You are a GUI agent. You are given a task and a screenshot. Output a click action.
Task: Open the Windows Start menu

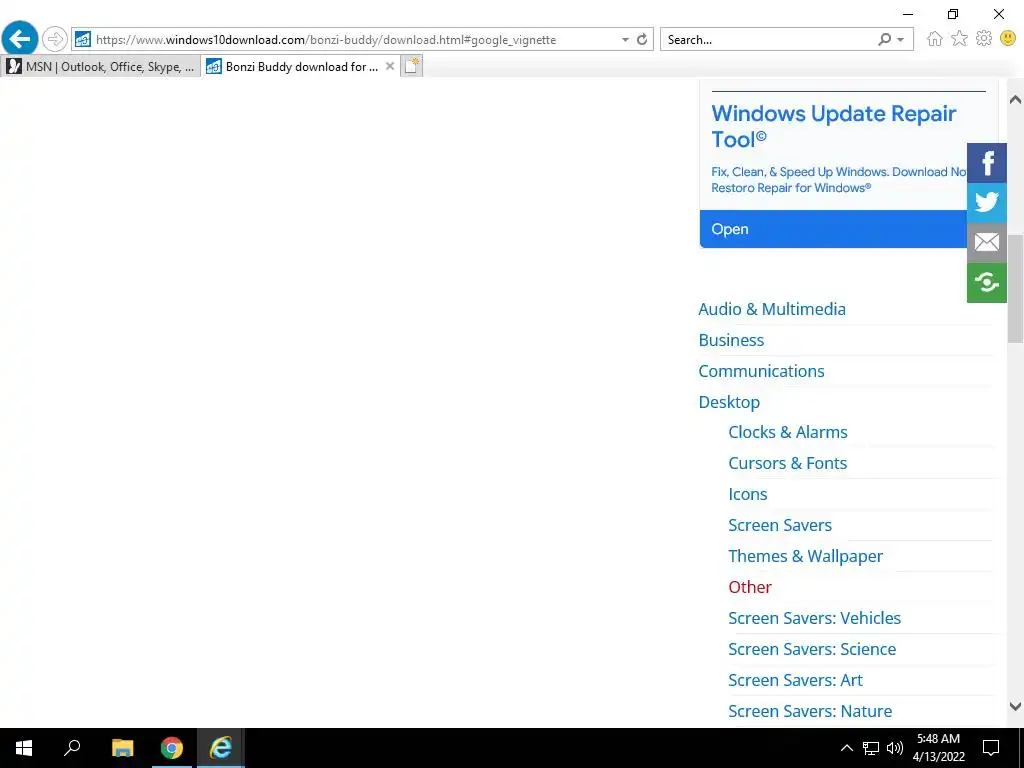(x=24, y=748)
